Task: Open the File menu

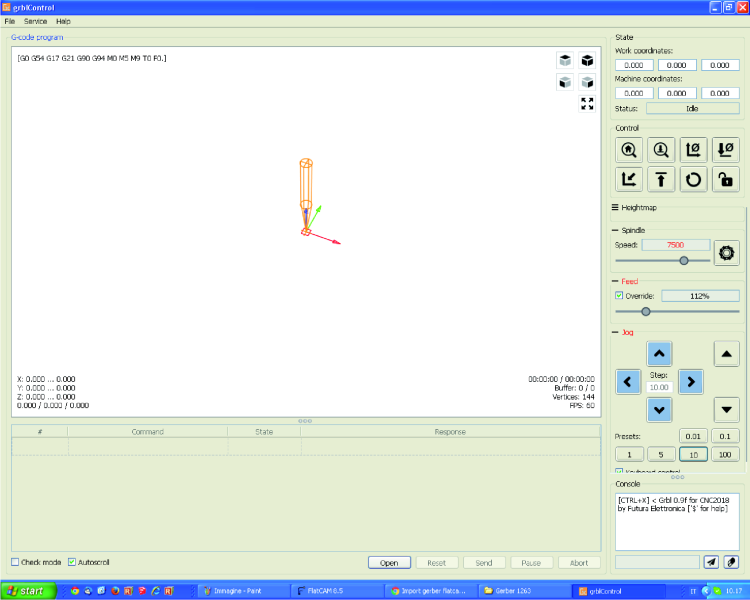Action: point(10,22)
